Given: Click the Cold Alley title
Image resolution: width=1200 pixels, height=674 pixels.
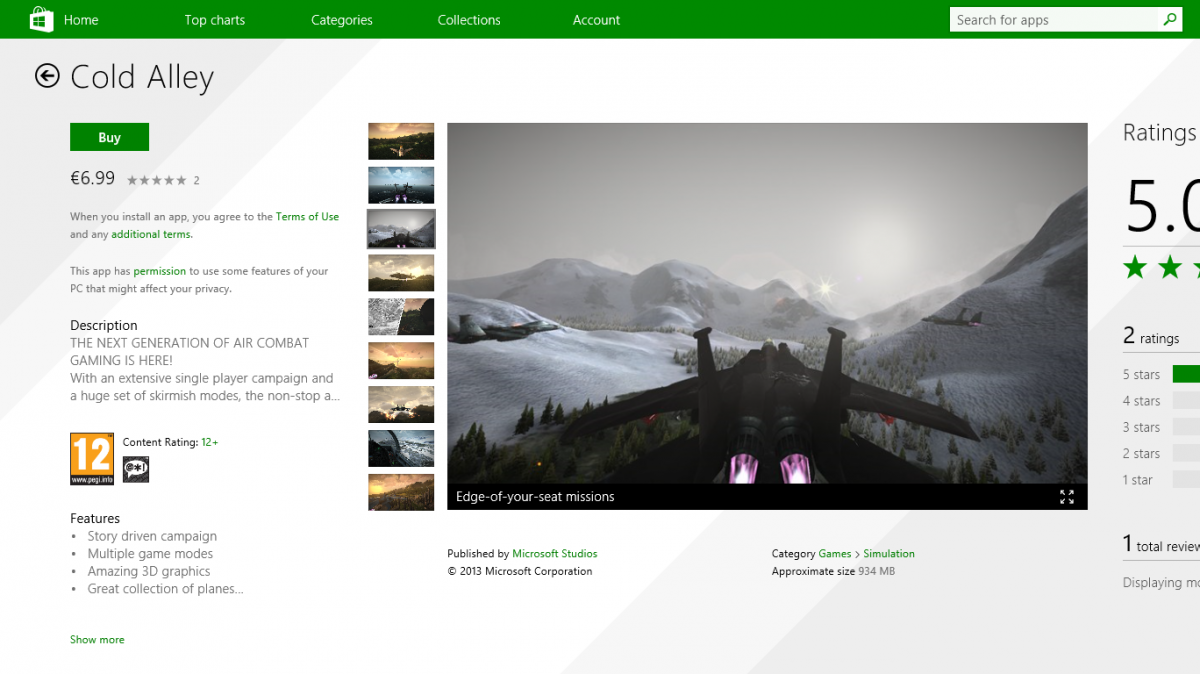Looking at the screenshot, I should [142, 77].
